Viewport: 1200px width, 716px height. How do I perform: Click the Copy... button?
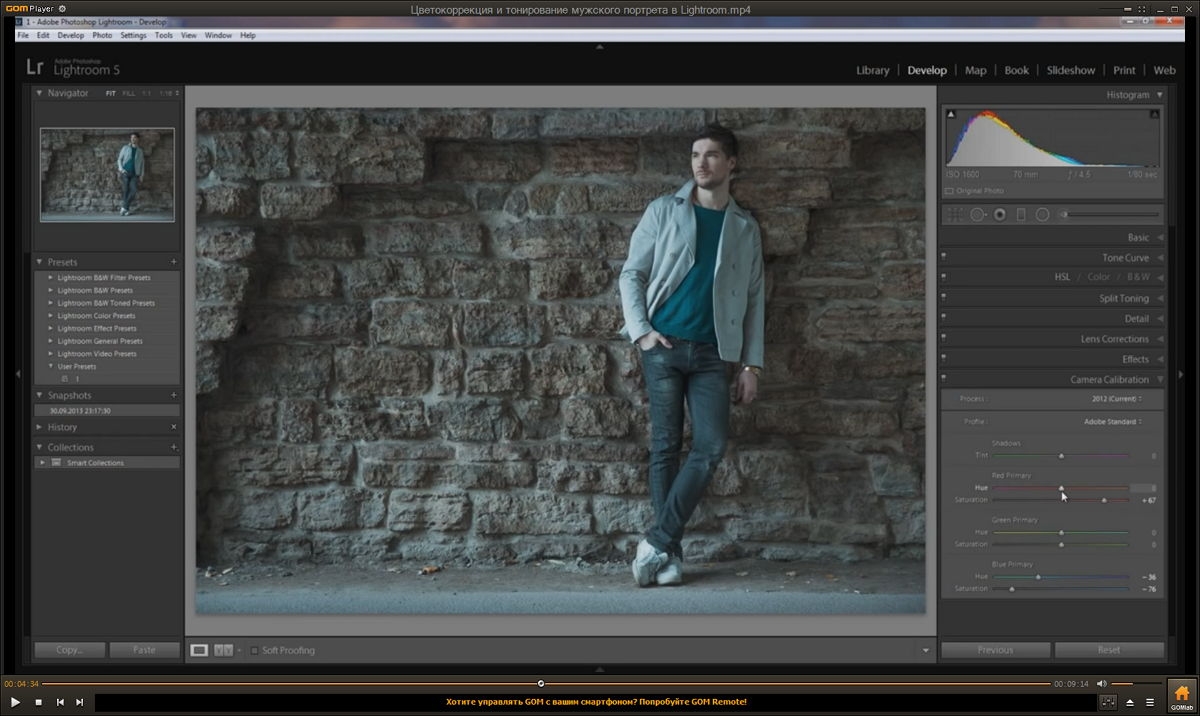tap(69, 650)
